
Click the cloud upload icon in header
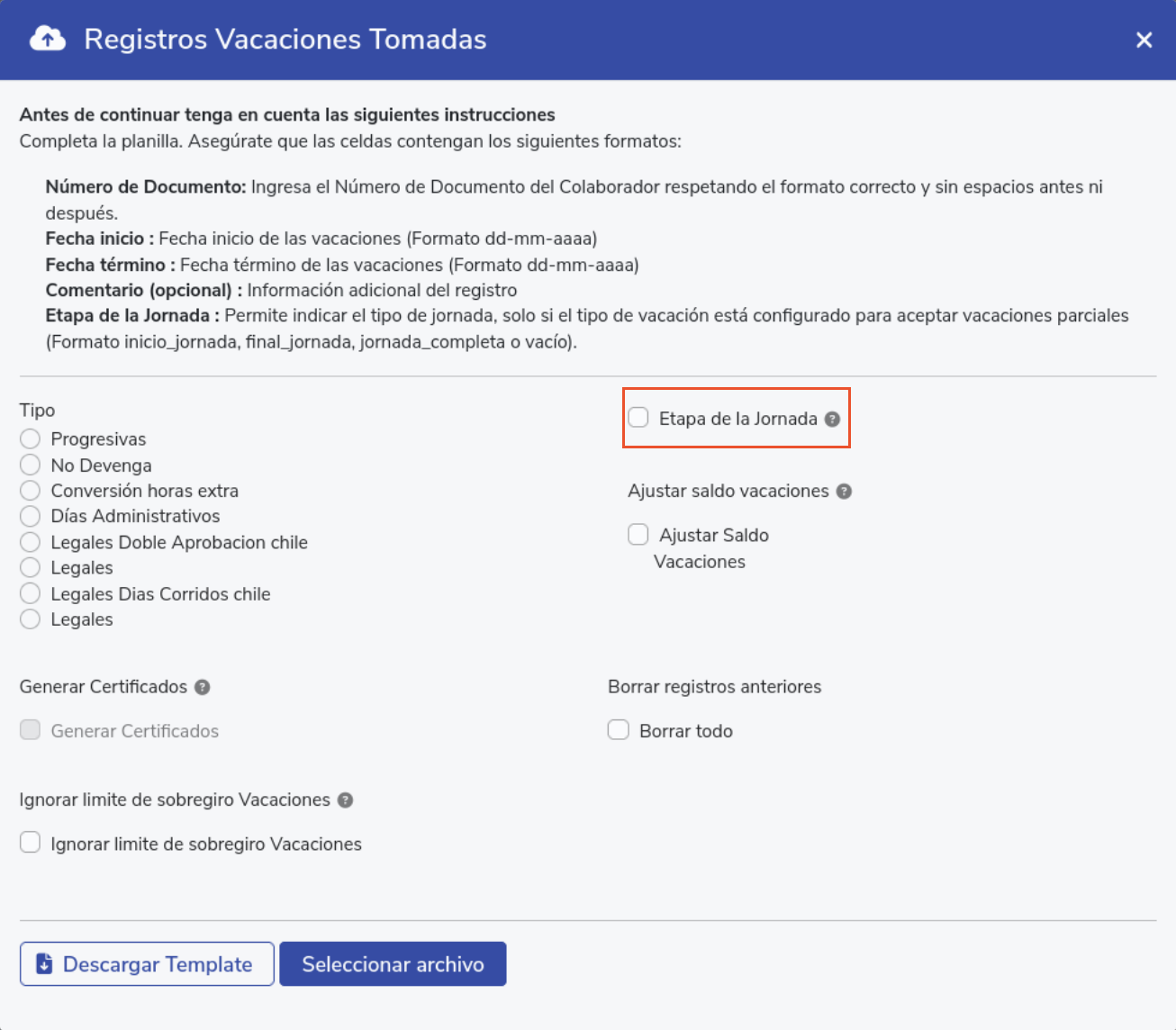(48, 39)
